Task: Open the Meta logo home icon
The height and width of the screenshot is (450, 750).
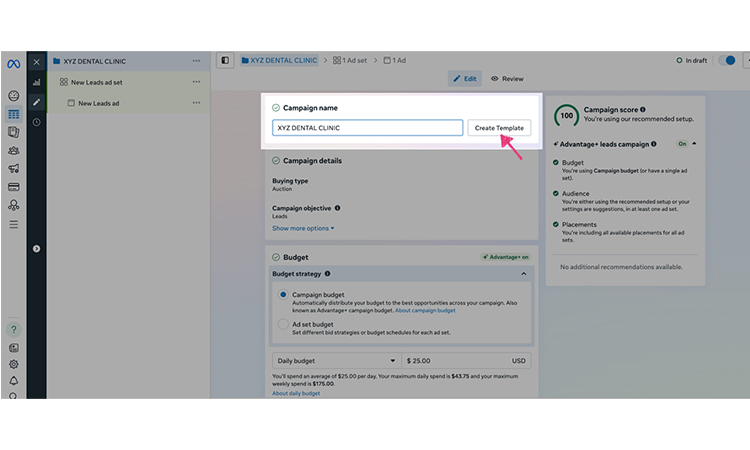Action: (13, 64)
